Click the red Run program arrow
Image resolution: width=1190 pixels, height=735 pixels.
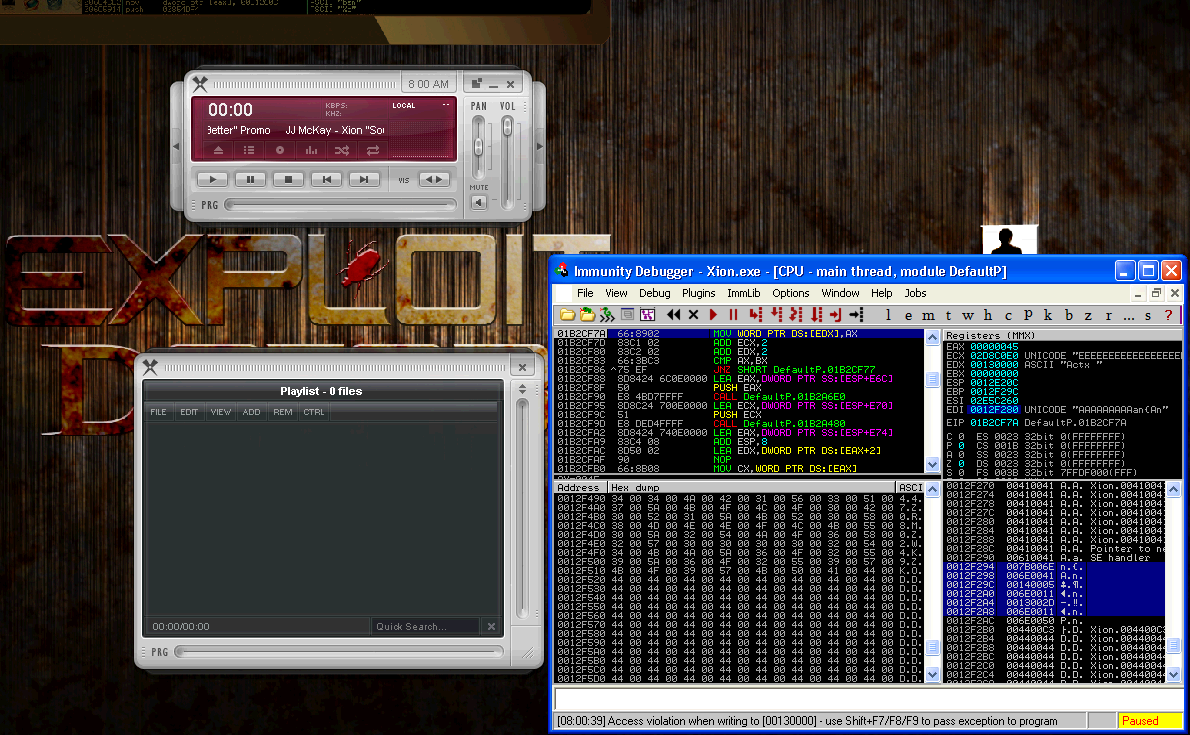[x=713, y=314]
